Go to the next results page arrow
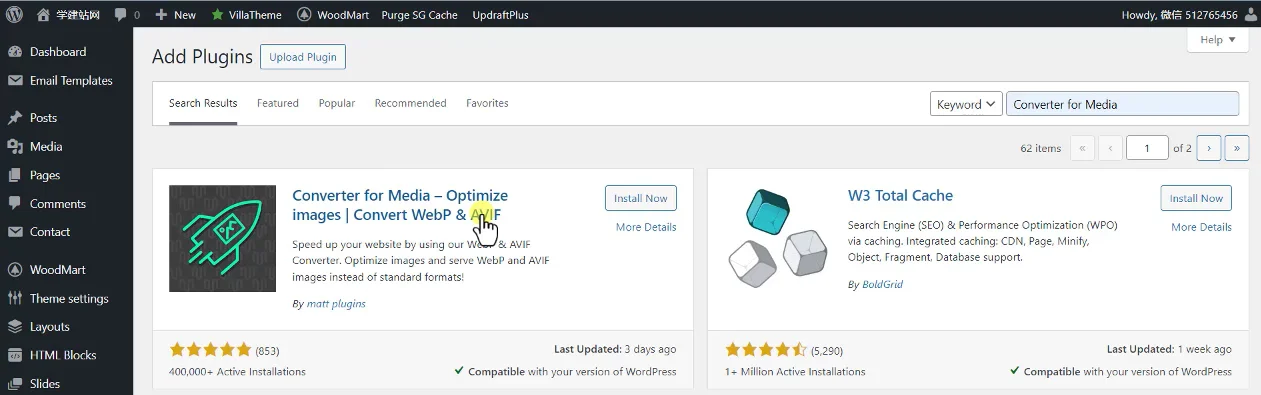The height and width of the screenshot is (395, 1261). coord(1209,148)
